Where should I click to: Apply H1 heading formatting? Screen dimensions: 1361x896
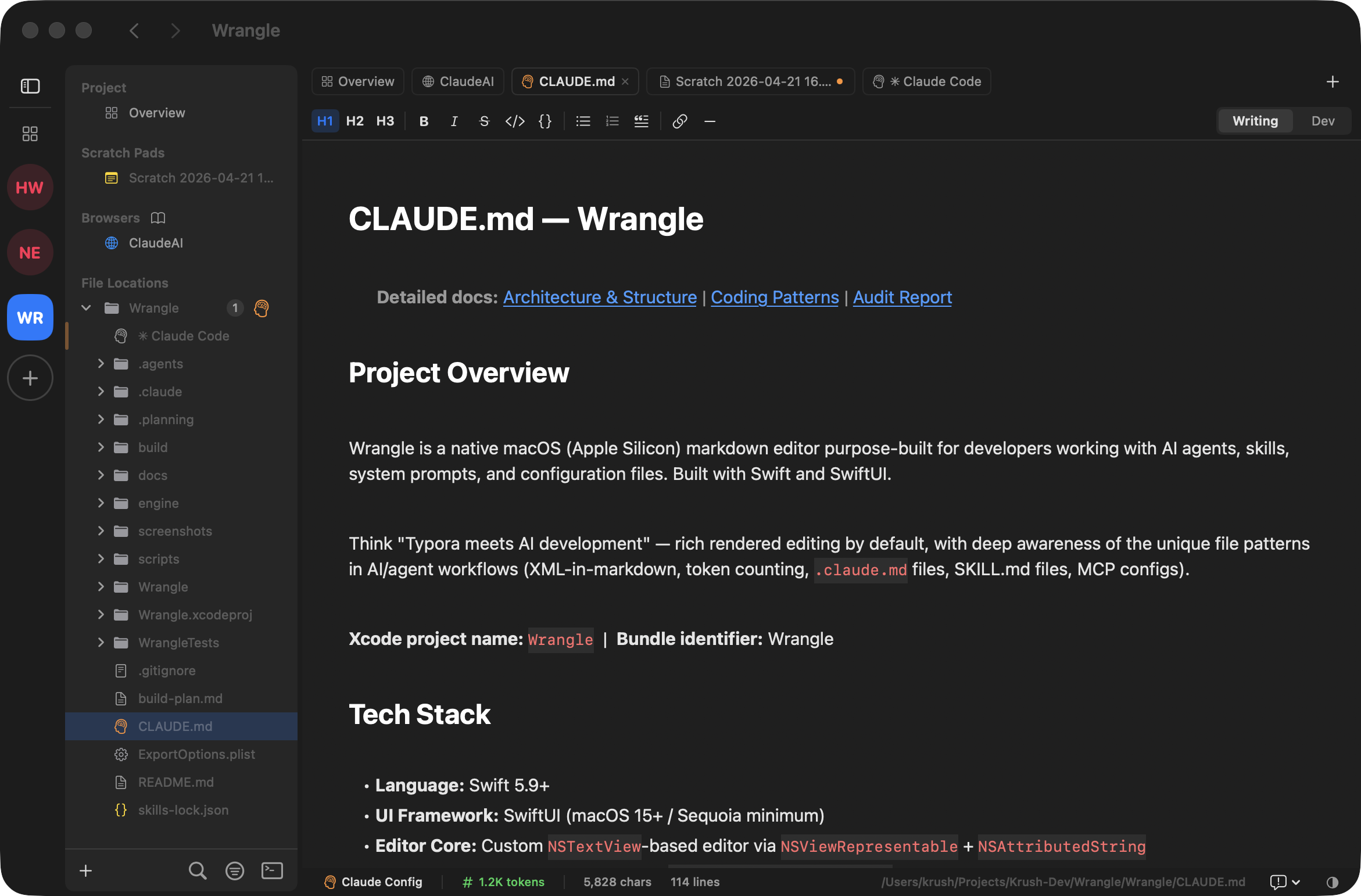(325, 121)
